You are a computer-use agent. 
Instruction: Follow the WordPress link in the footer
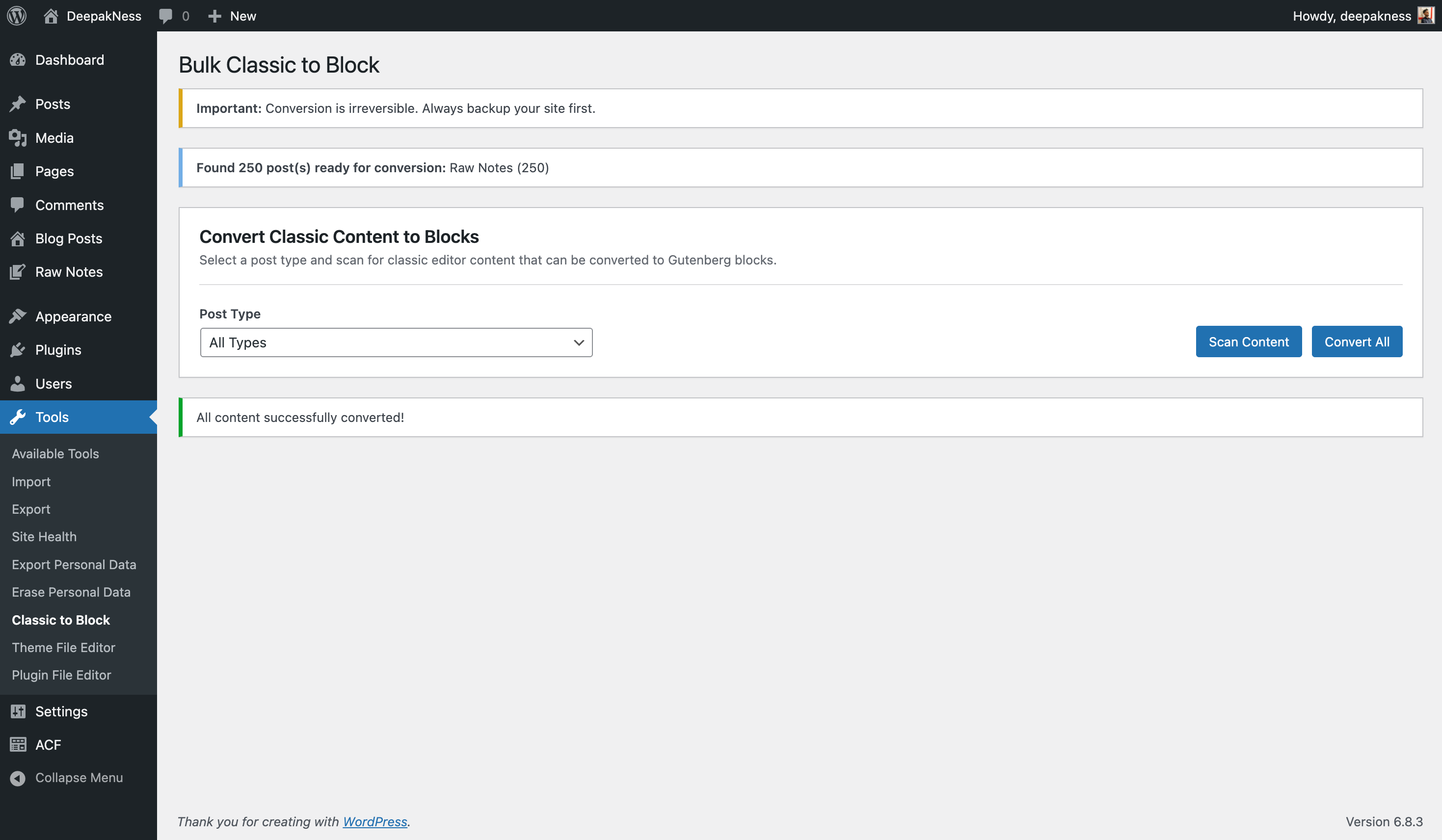tap(375, 821)
